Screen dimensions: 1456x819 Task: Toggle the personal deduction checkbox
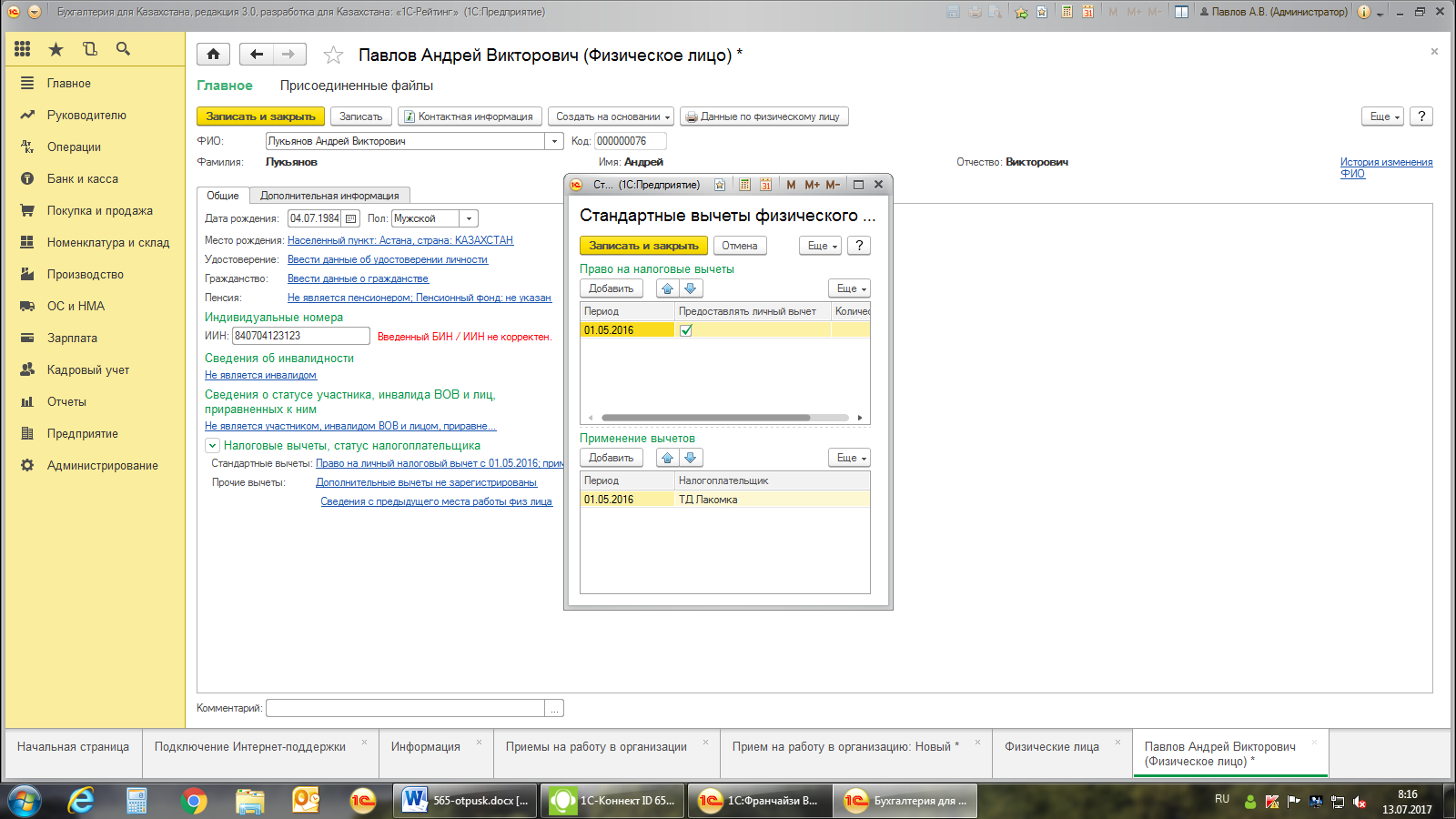686,330
